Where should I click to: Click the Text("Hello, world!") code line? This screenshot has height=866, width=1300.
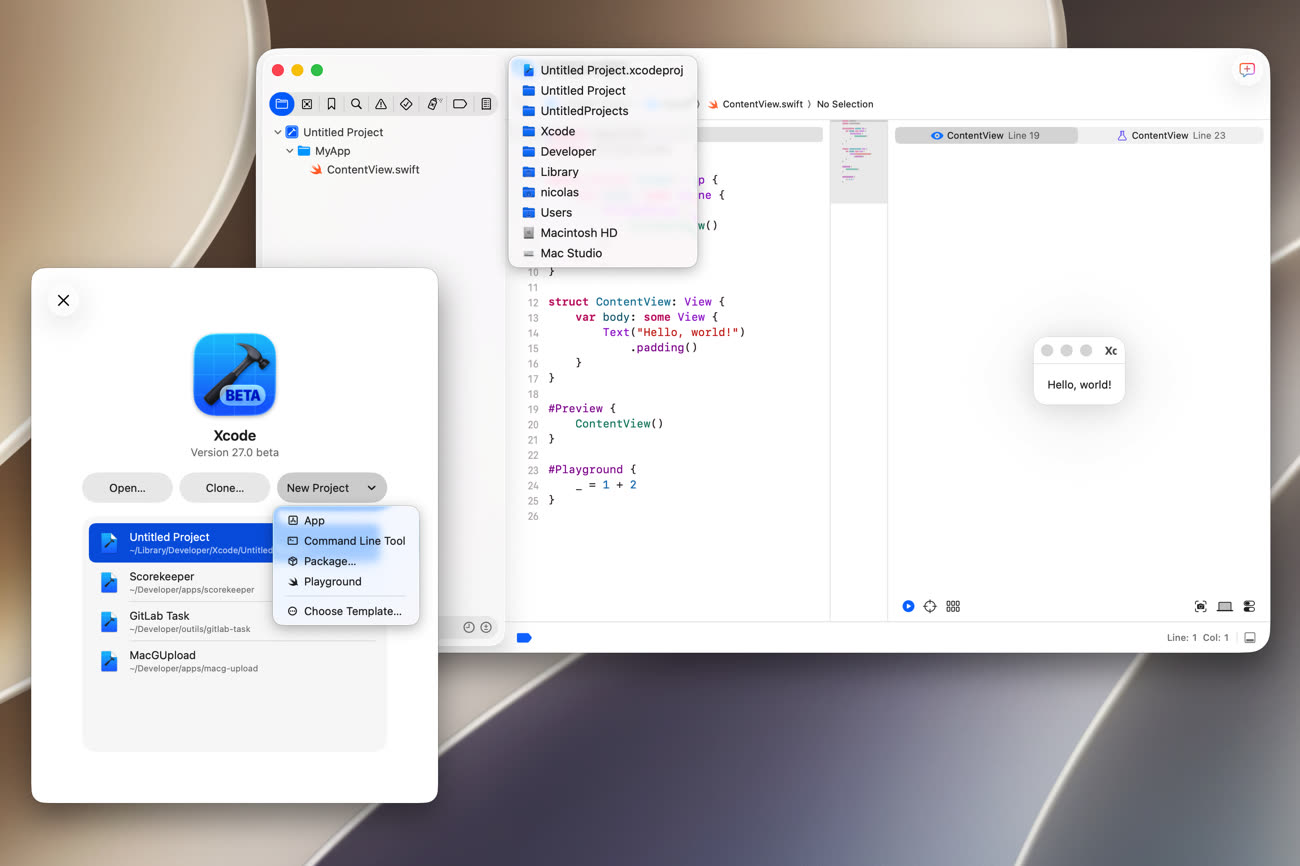(673, 332)
